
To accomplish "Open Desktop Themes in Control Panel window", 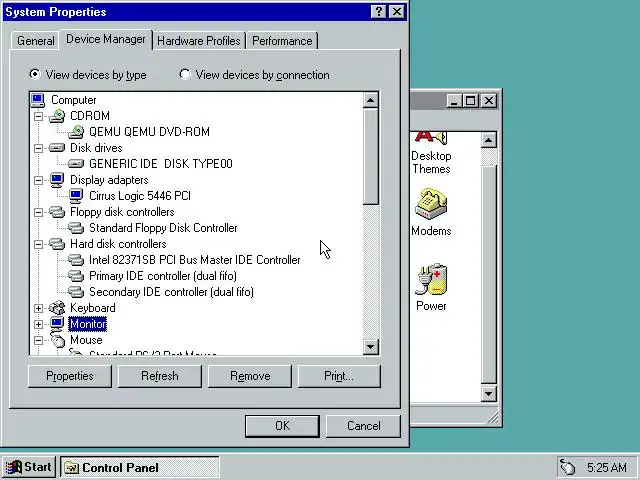I will tap(431, 152).
